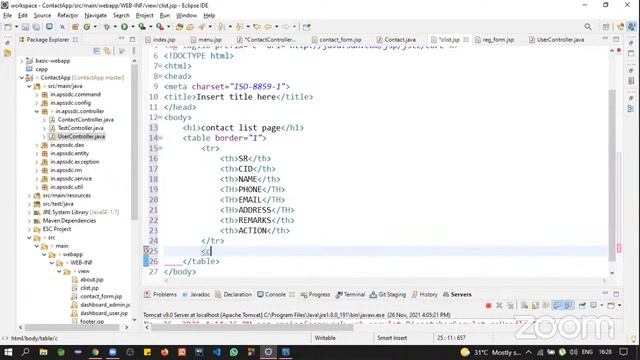Viewport: 640px width, 360px height.
Task: Maximize the editor area
Action: [x=616, y=39]
